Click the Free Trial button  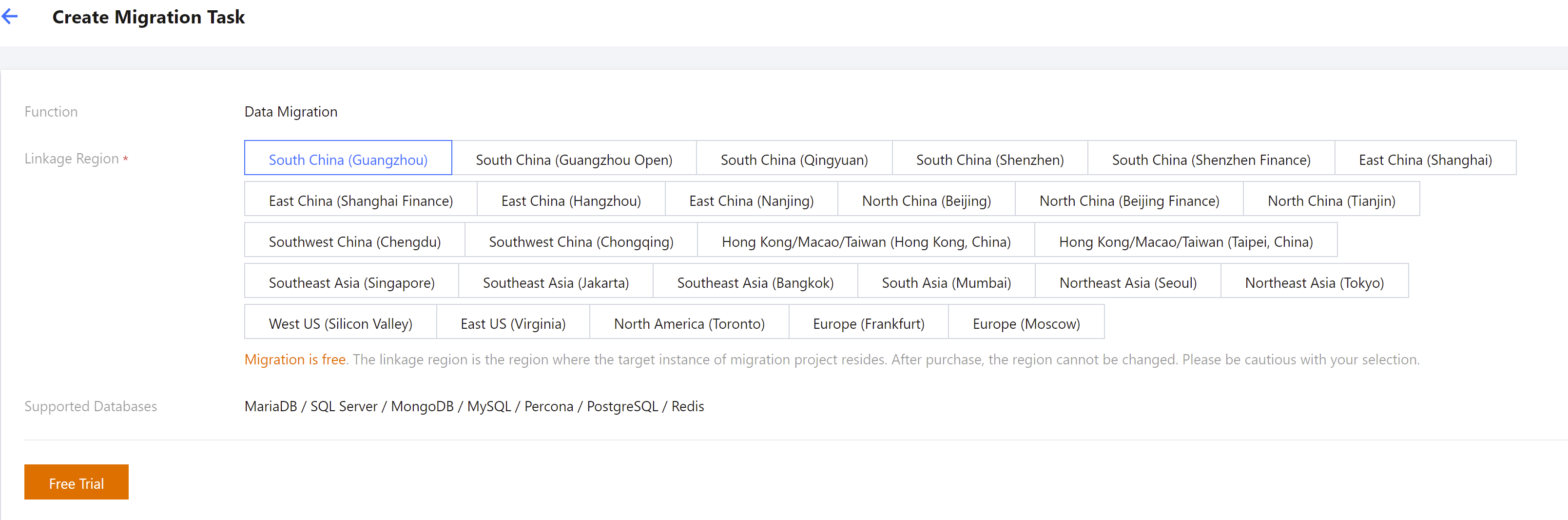pyautogui.click(x=77, y=482)
